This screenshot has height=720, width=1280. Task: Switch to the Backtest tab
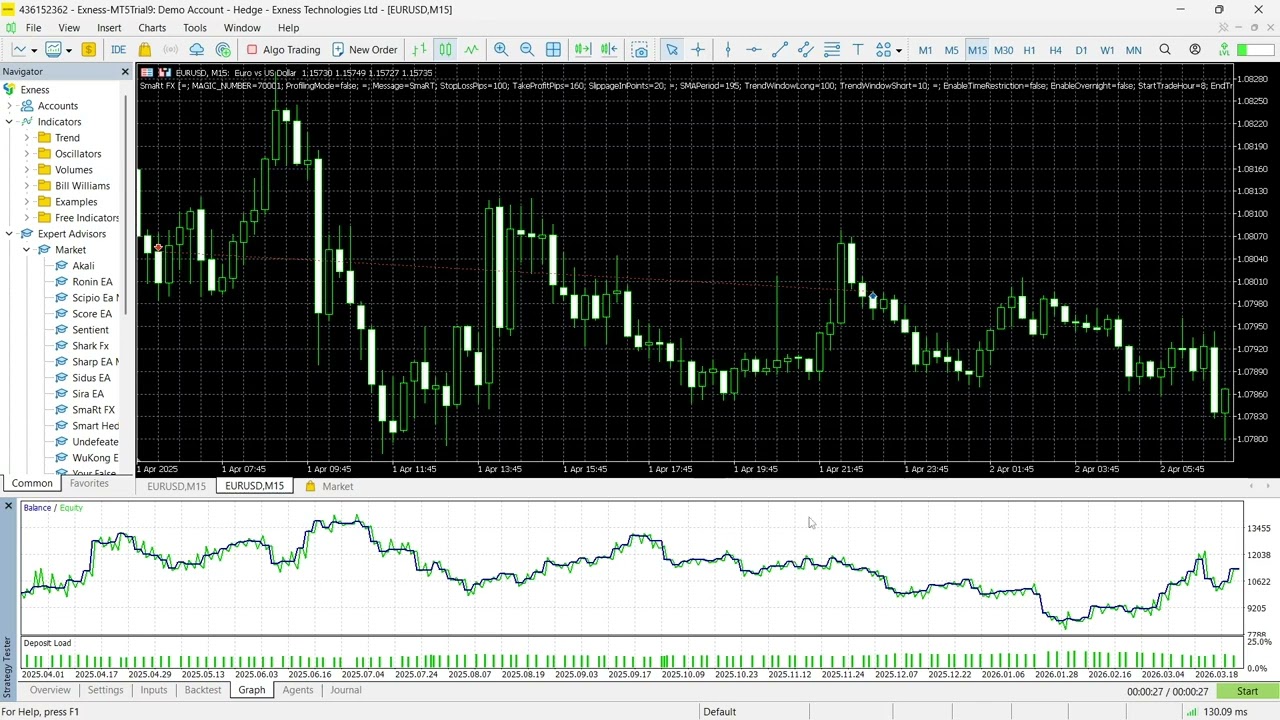pyautogui.click(x=202, y=690)
